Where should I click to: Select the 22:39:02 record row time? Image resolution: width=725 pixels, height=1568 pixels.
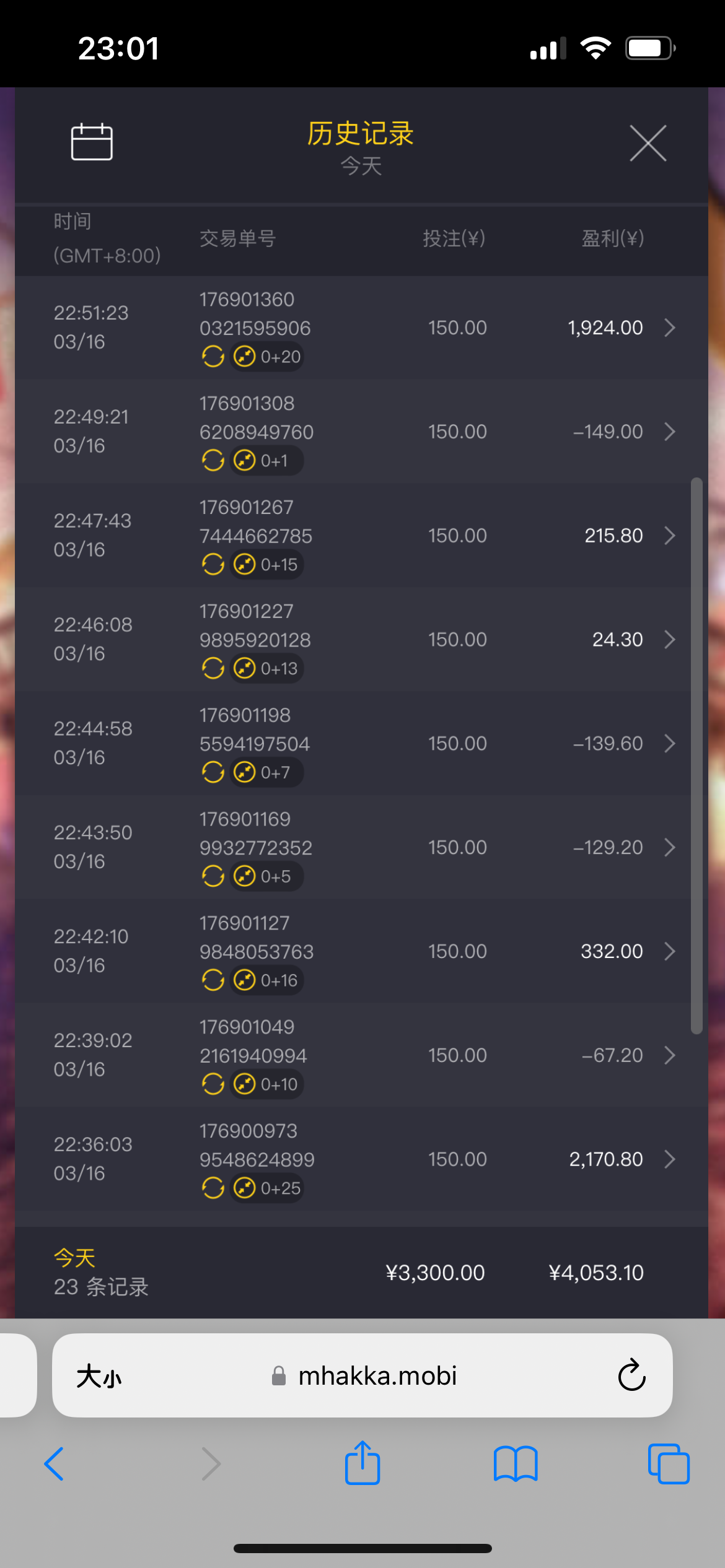tap(93, 1055)
